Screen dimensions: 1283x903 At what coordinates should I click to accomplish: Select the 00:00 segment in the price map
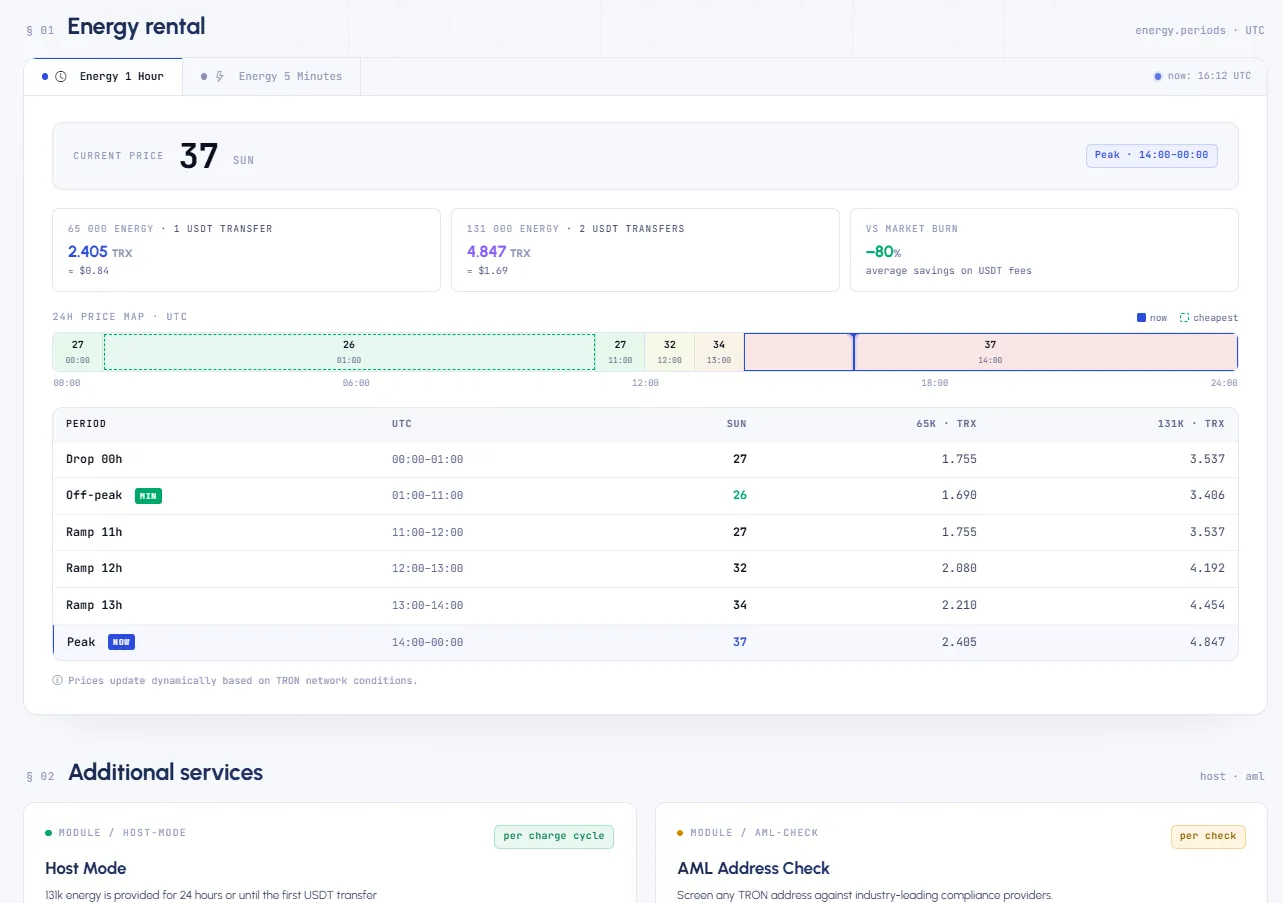pyautogui.click(x=78, y=352)
